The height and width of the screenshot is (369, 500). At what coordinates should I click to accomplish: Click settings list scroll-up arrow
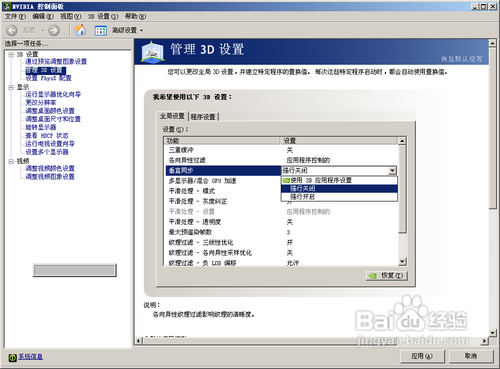tap(402, 141)
